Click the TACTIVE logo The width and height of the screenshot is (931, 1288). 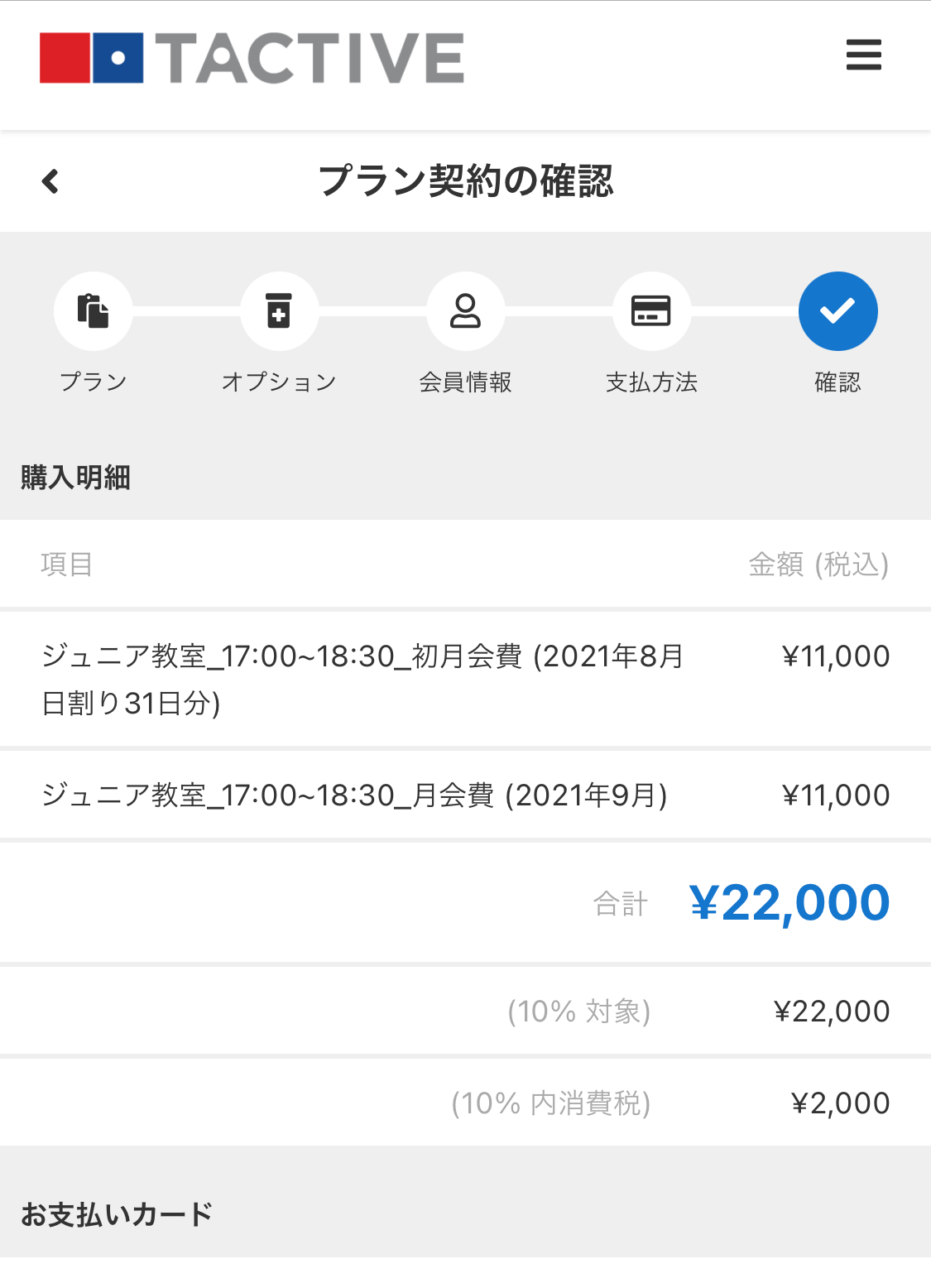[x=252, y=58]
